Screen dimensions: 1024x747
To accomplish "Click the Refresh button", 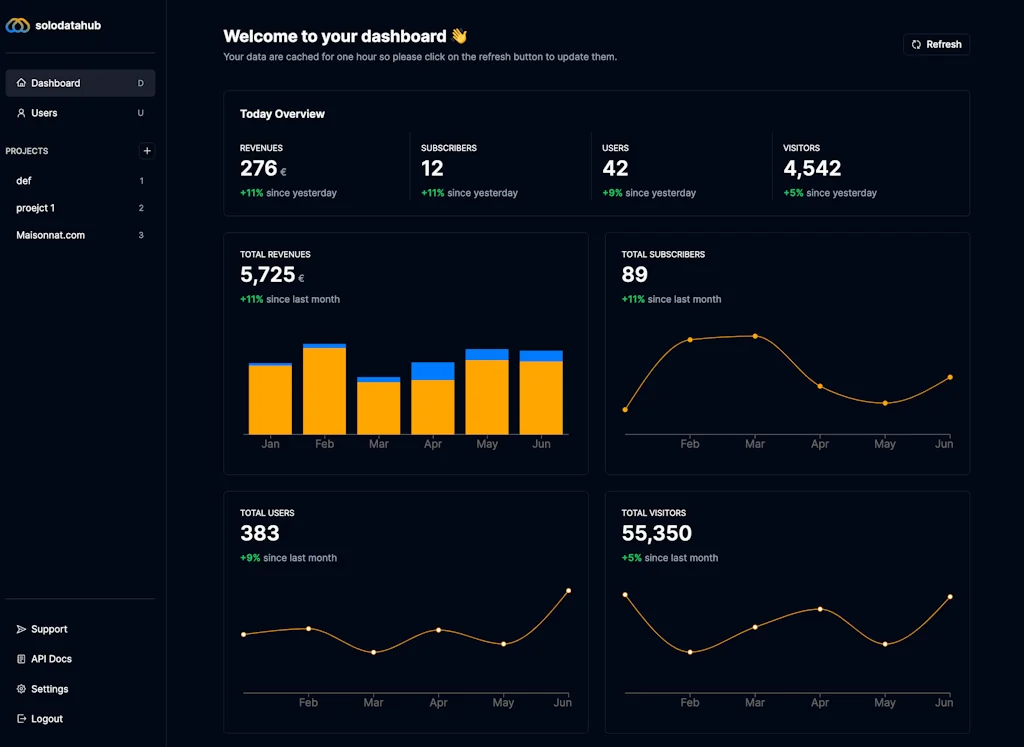I will point(936,44).
